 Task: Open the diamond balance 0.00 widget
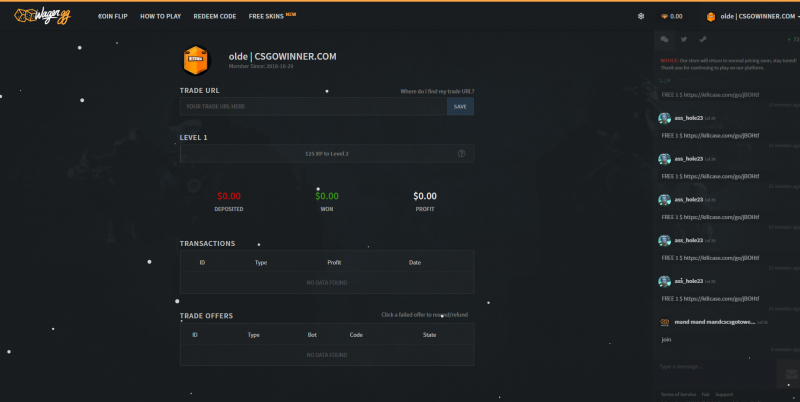[x=672, y=16]
